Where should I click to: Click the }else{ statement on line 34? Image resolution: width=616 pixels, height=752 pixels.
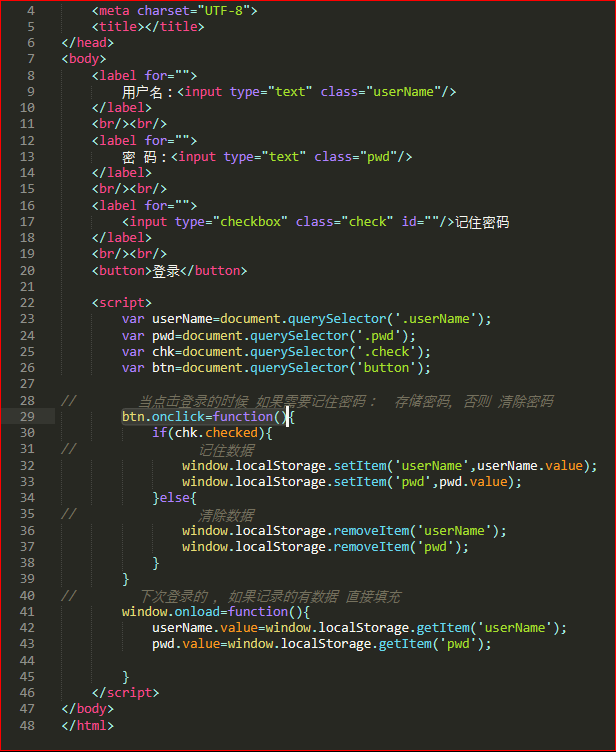tap(175, 498)
